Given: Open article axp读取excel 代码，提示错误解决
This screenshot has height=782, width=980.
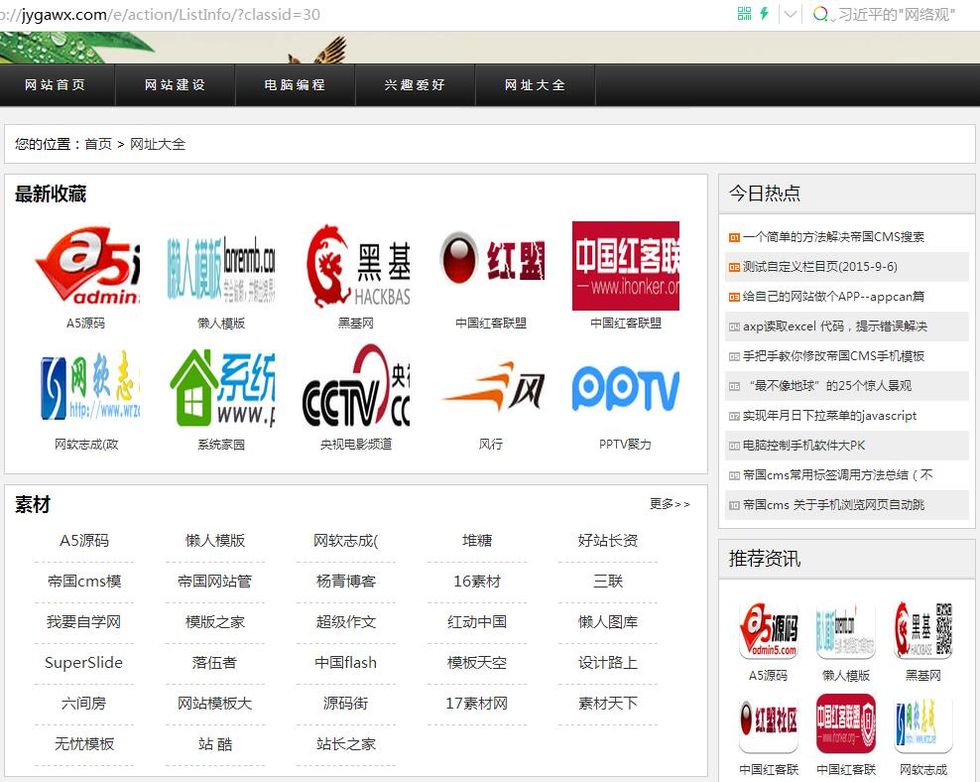Looking at the screenshot, I should 835,326.
